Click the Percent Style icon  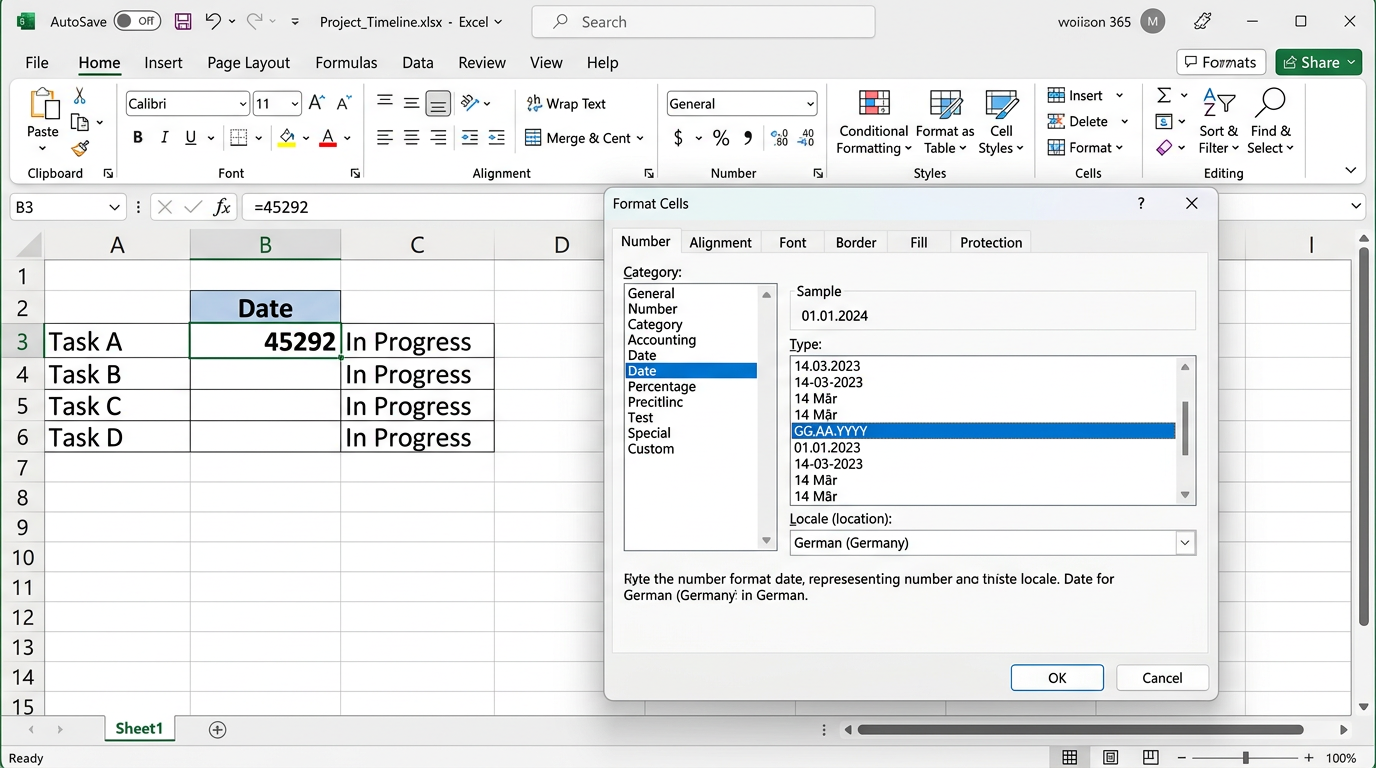(x=721, y=138)
